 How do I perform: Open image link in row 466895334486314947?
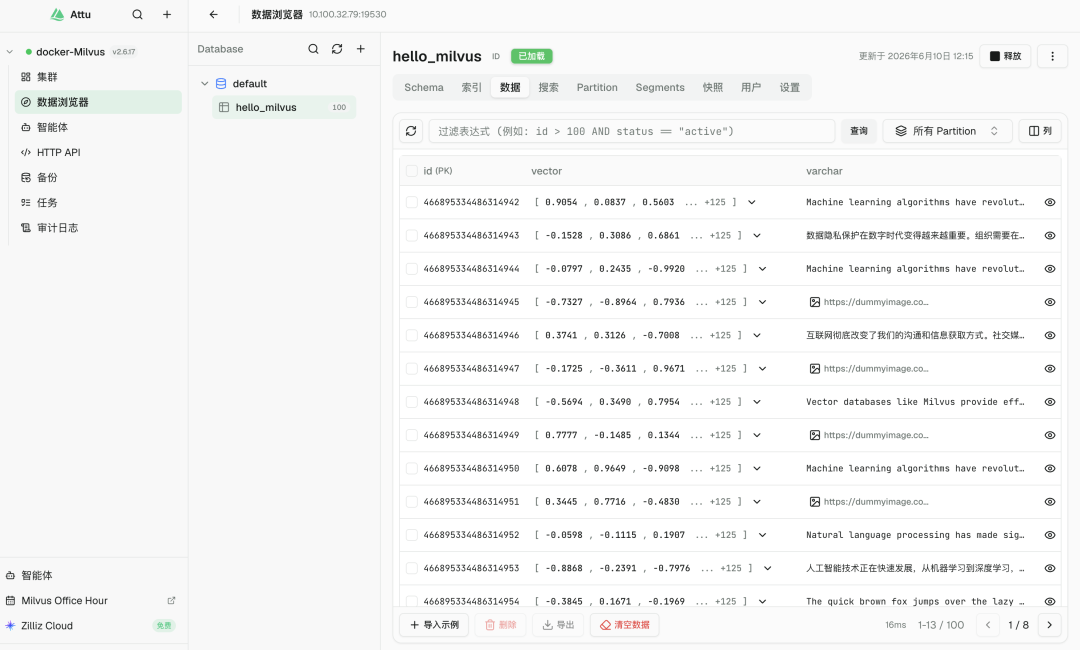click(x=869, y=369)
